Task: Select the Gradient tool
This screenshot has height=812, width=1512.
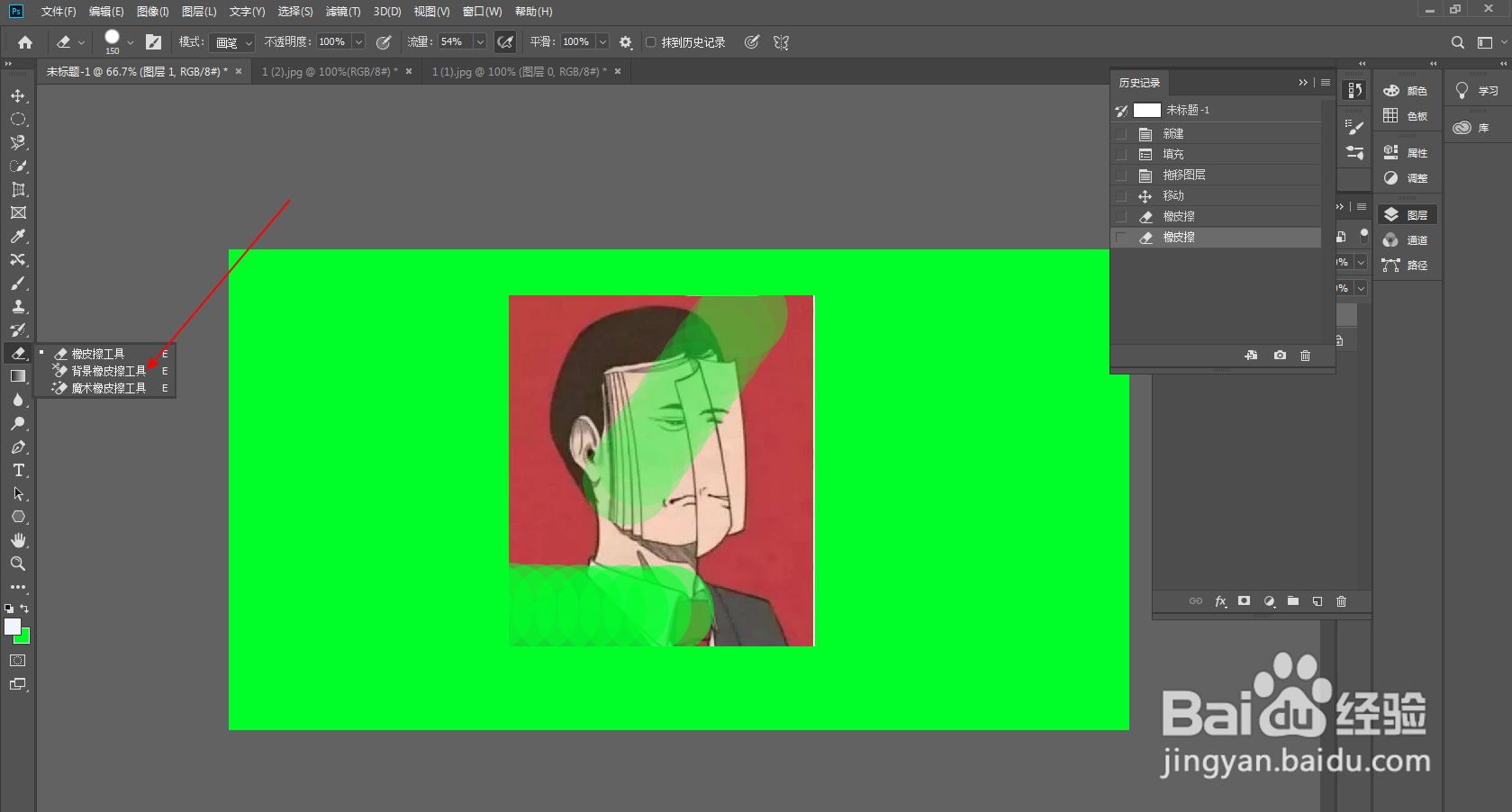Action: tap(18, 376)
